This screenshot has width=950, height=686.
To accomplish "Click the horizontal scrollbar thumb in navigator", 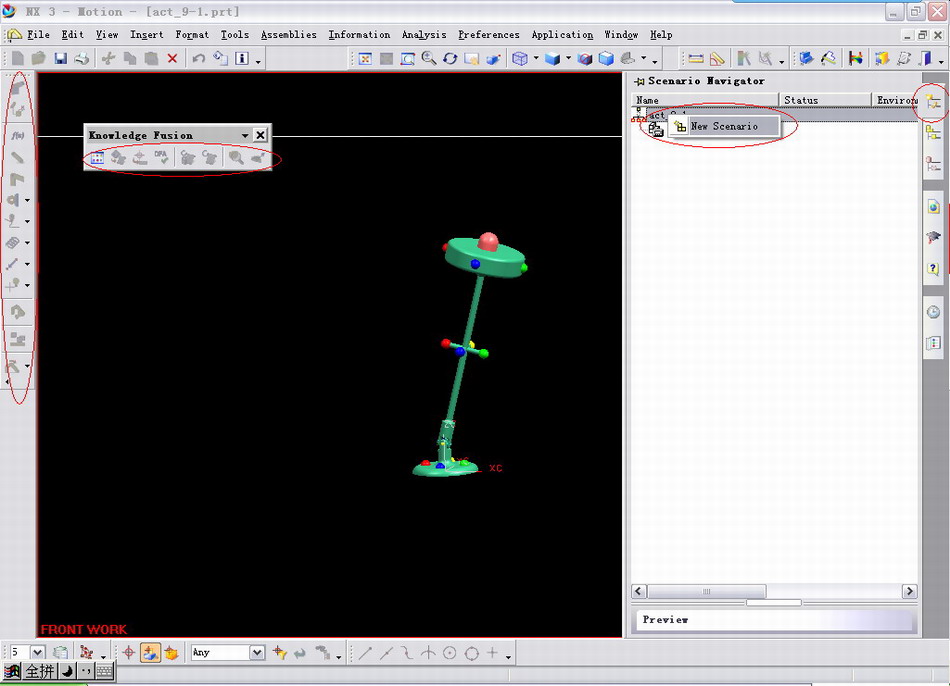I will [x=706, y=591].
